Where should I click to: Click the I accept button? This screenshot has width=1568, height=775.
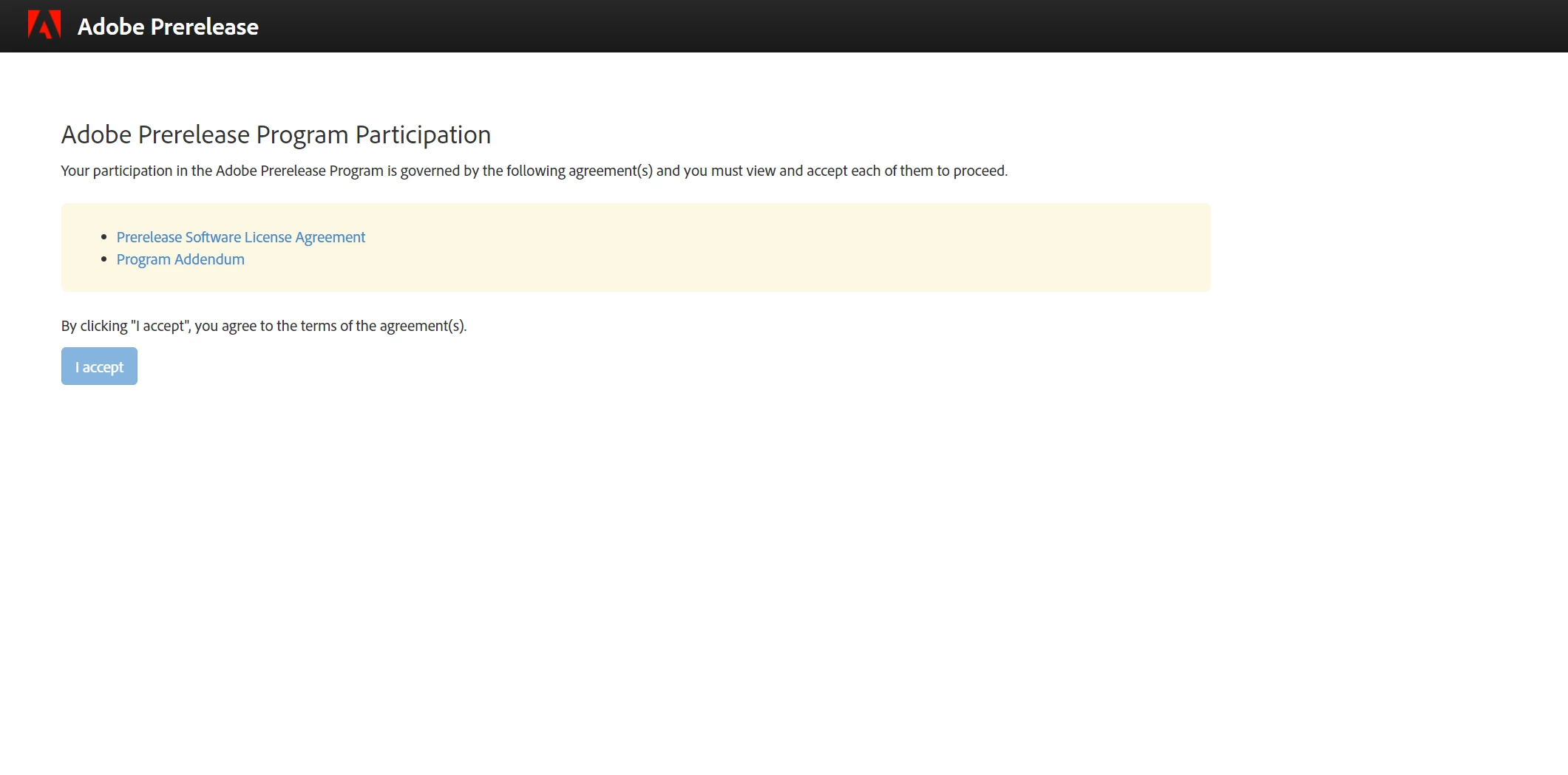point(99,366)
